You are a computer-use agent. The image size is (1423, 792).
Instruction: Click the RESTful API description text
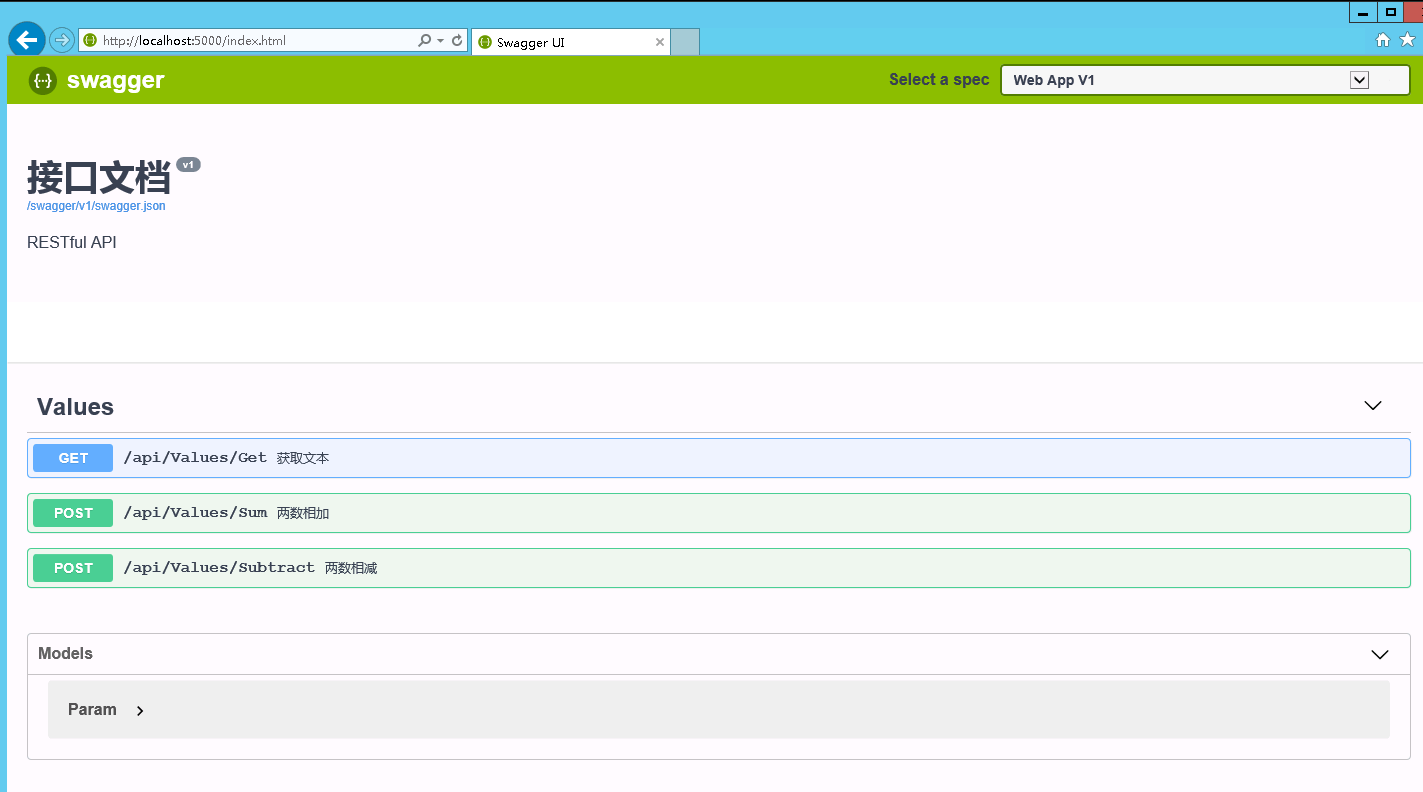pos(72,242)
